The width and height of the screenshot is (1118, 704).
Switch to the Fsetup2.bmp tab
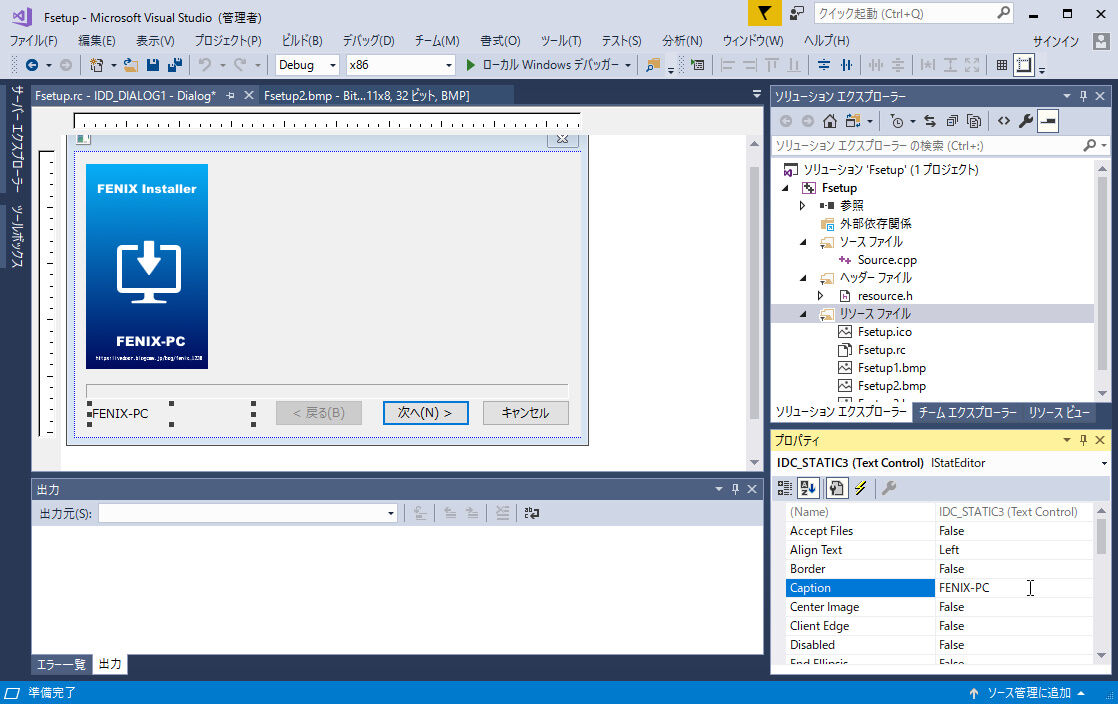click(x=366, y=96)
